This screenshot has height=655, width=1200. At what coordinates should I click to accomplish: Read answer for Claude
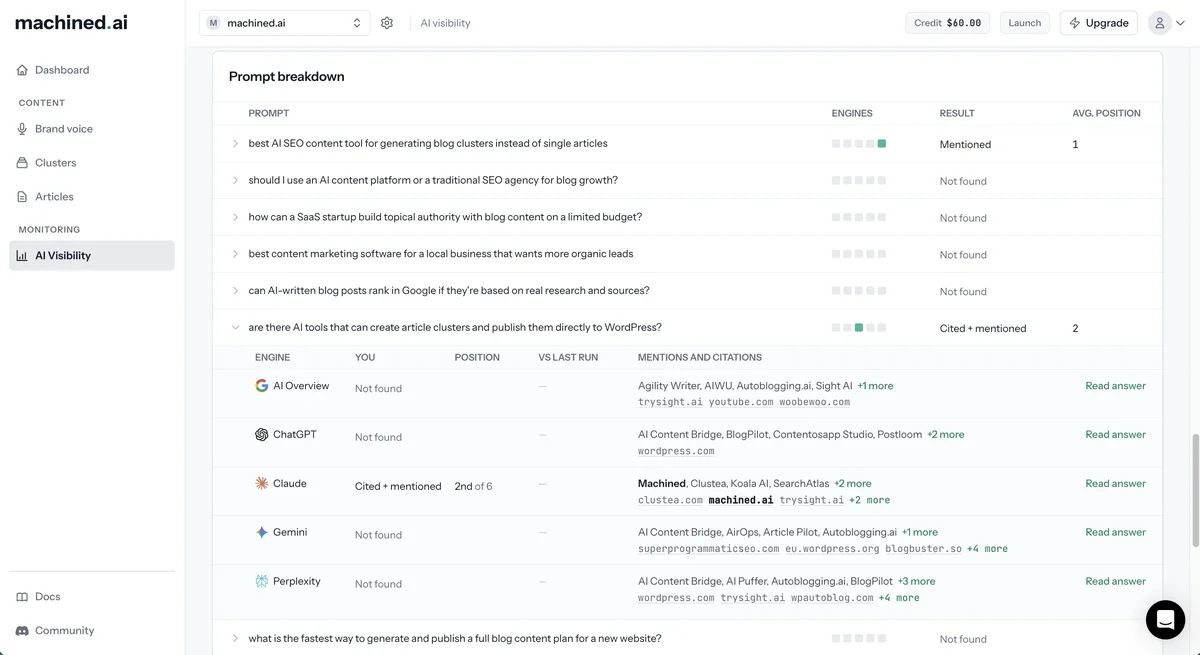pos(1115,484)
